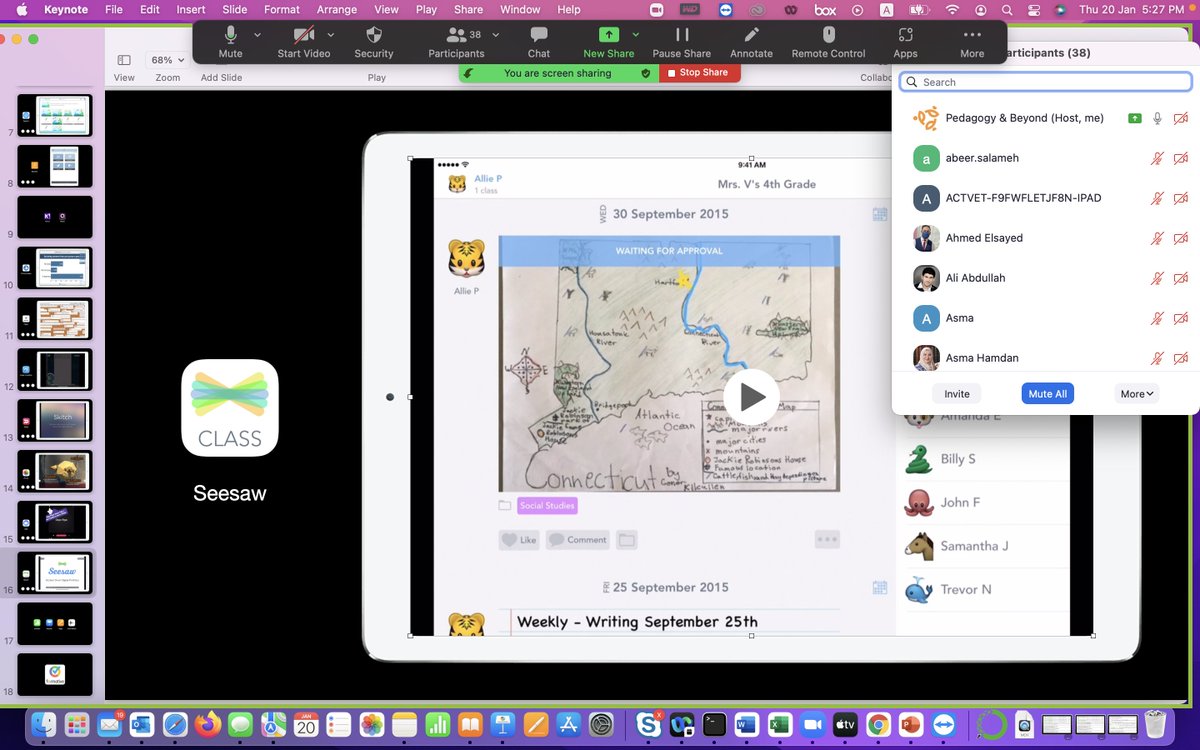Open Keynote from the Dock
This screenshot has width=1200, height=750.
(x=502, y=724)
